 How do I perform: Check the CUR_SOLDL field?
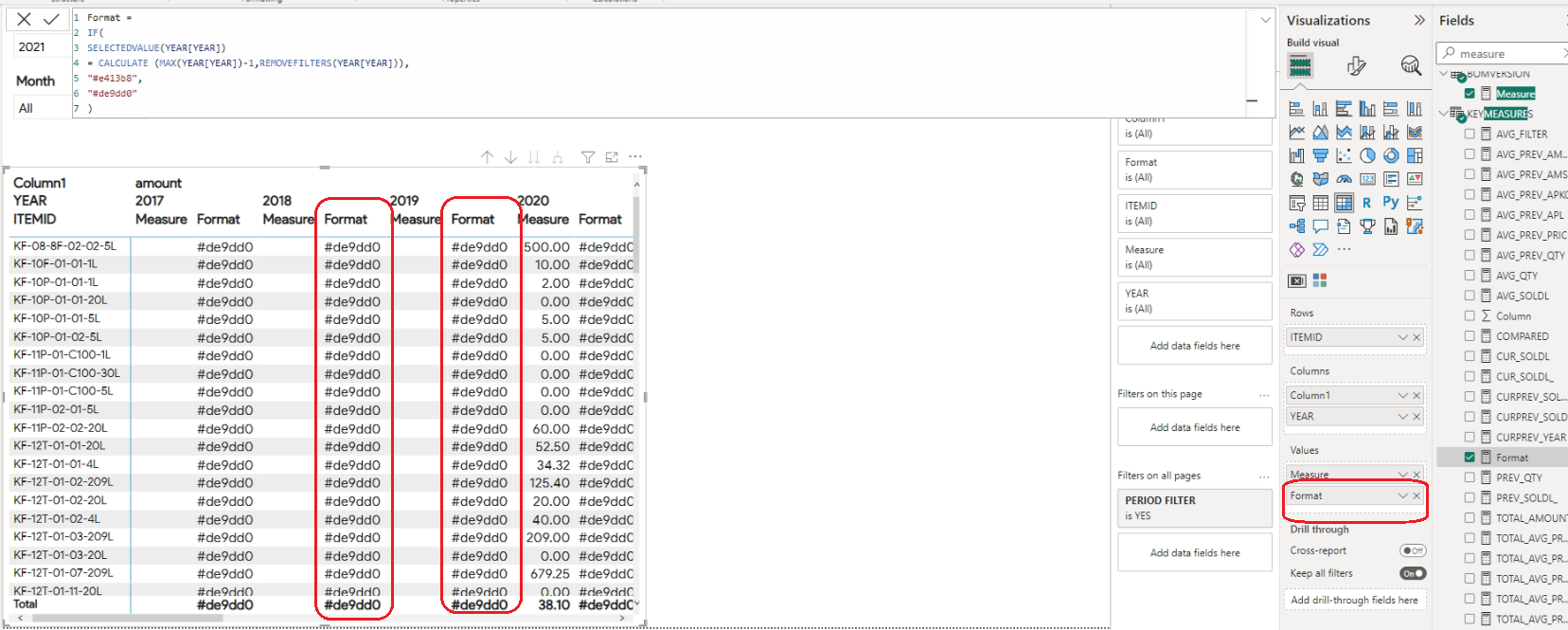[x=1470, y=356]
